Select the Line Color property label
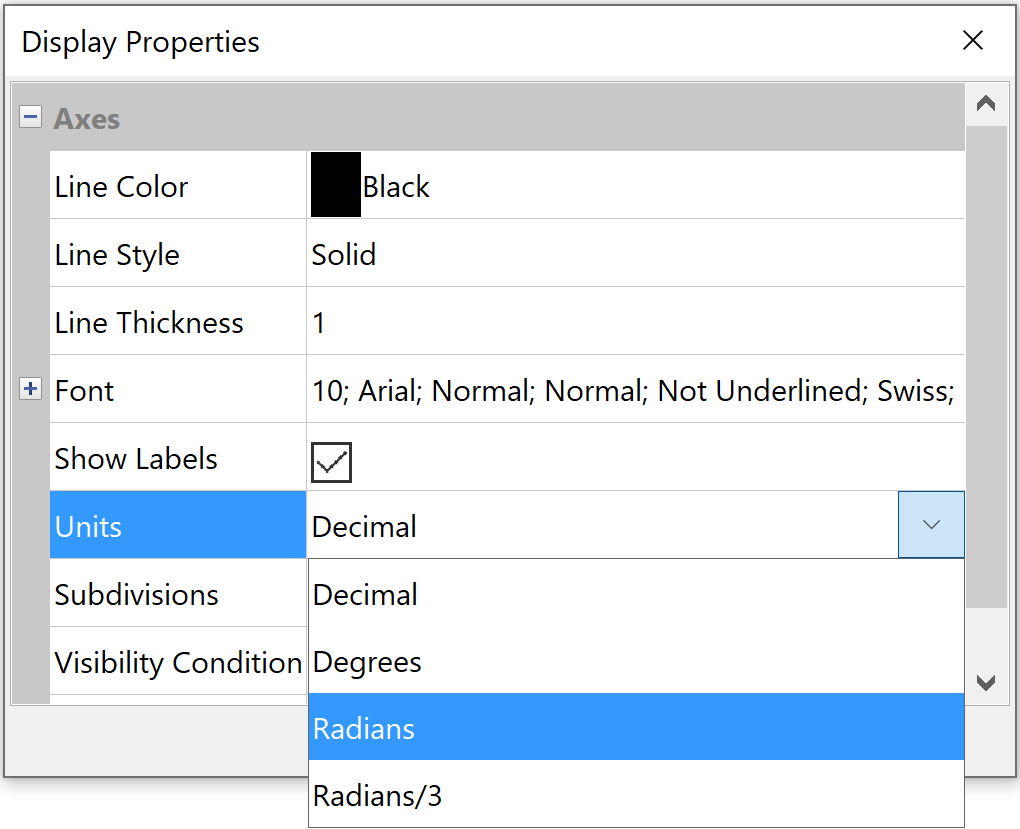Screen dimensions: 1020x829 pos(122,187)
